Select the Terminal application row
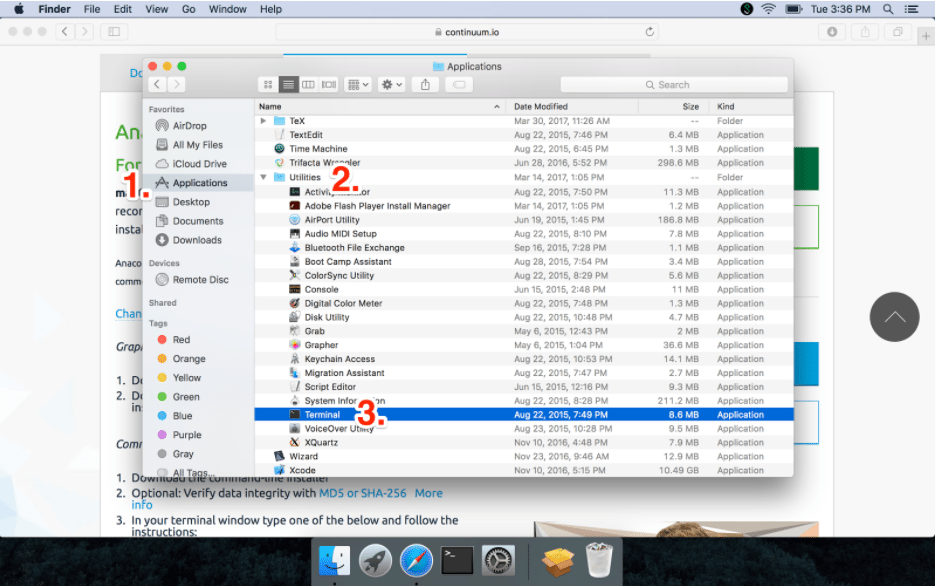The height and width of the screenshot is (586, 936). [x=524, y=415]
